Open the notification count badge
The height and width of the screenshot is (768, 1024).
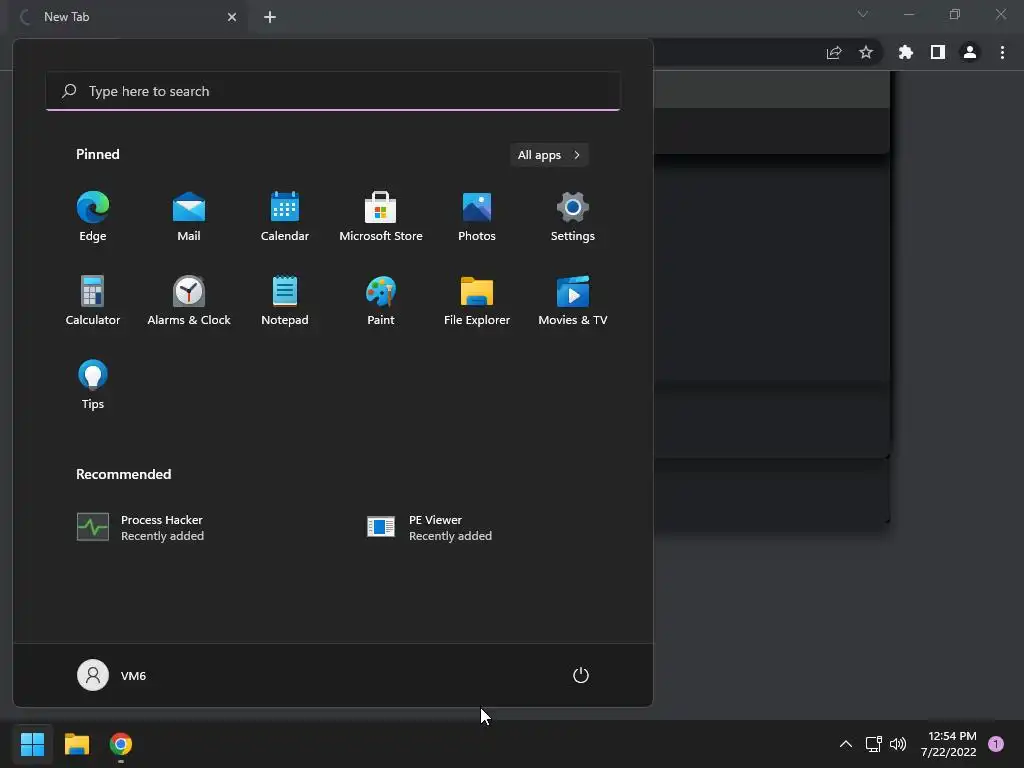tap(996, 744)
